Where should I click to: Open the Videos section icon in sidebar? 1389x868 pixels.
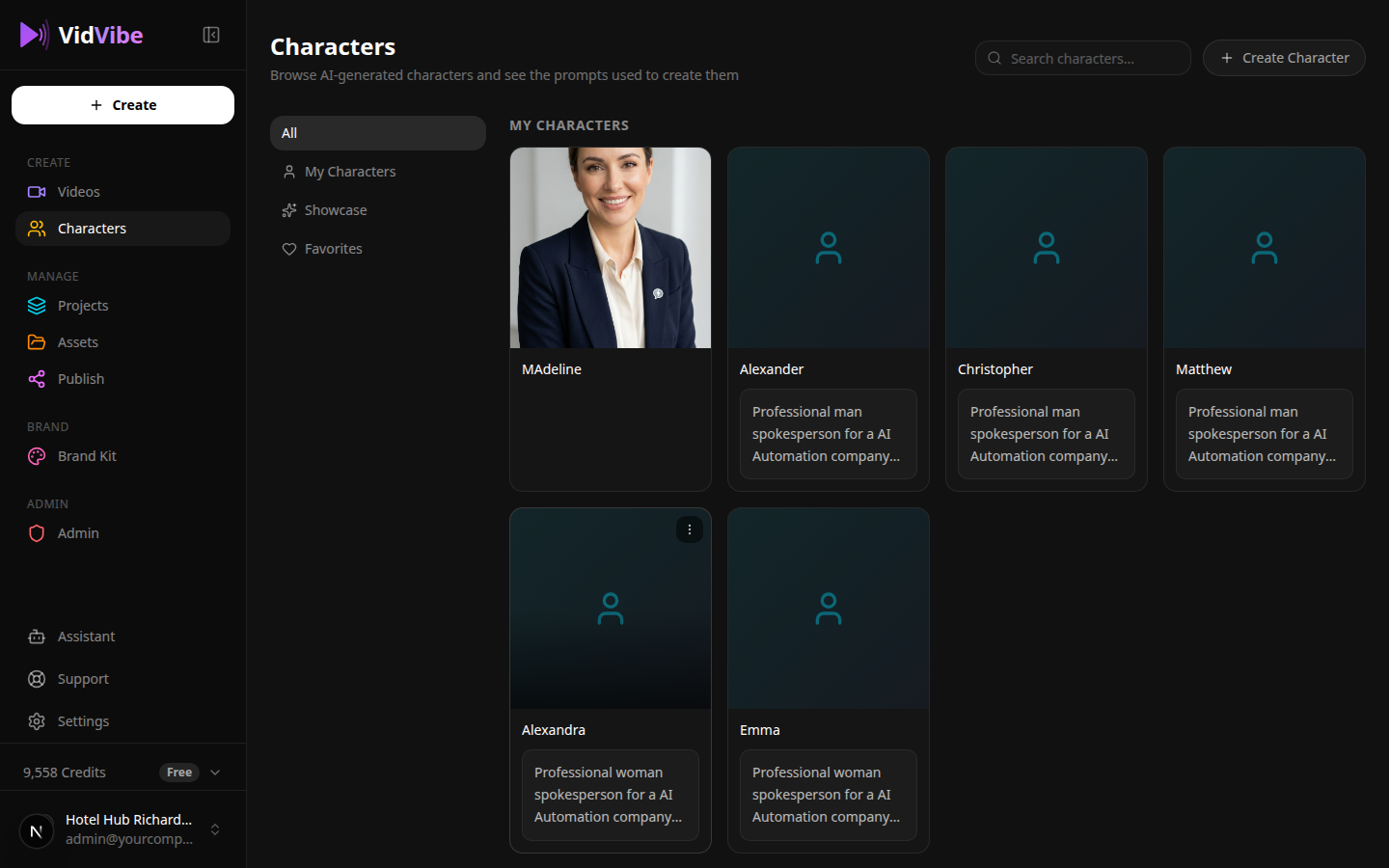pos(39,191)
